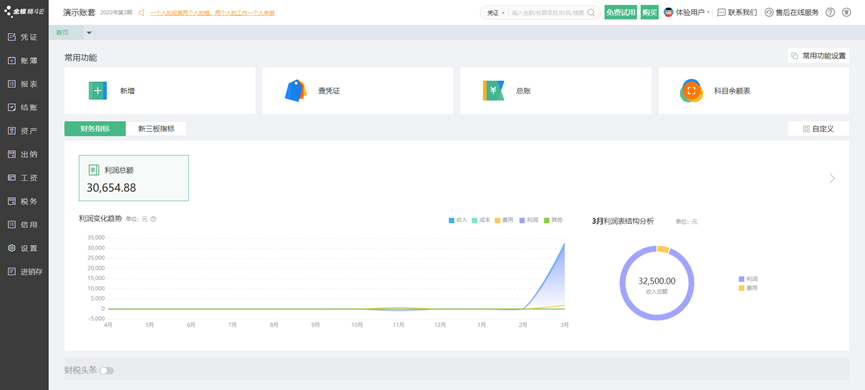Click the 总账 card label
The height and width of the screenshot is (390, 865).
524,91
